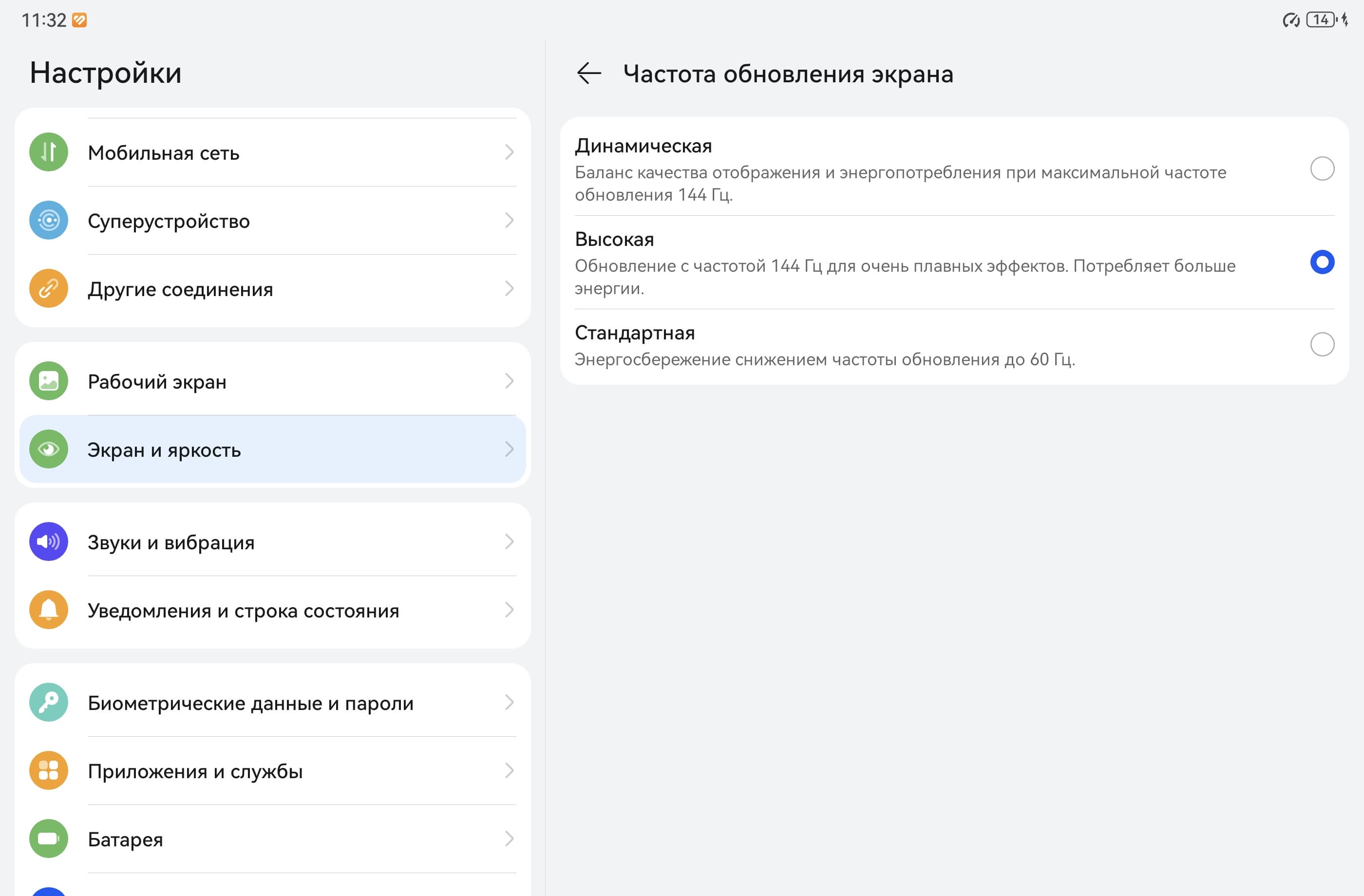Click the chevron next to Приложения и службы
Viewport: 1364px width, 896px height.
509,770
